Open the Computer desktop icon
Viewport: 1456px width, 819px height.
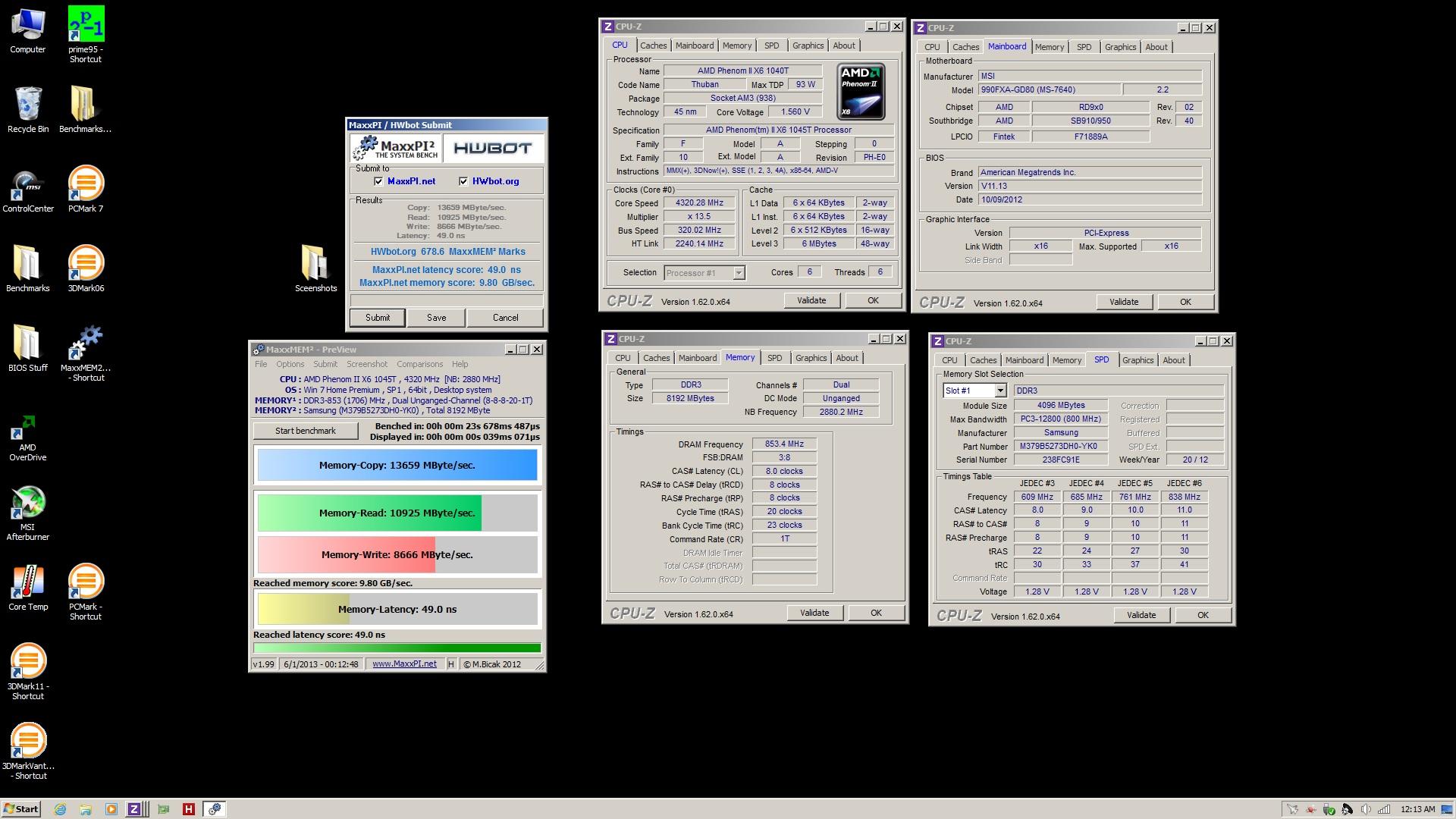28,31
